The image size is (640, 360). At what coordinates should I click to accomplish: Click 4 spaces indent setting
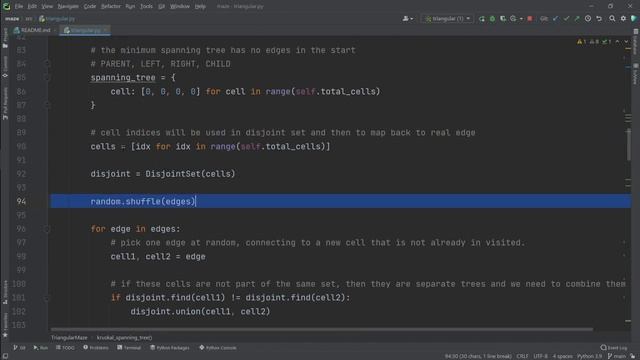coord(562,356)
